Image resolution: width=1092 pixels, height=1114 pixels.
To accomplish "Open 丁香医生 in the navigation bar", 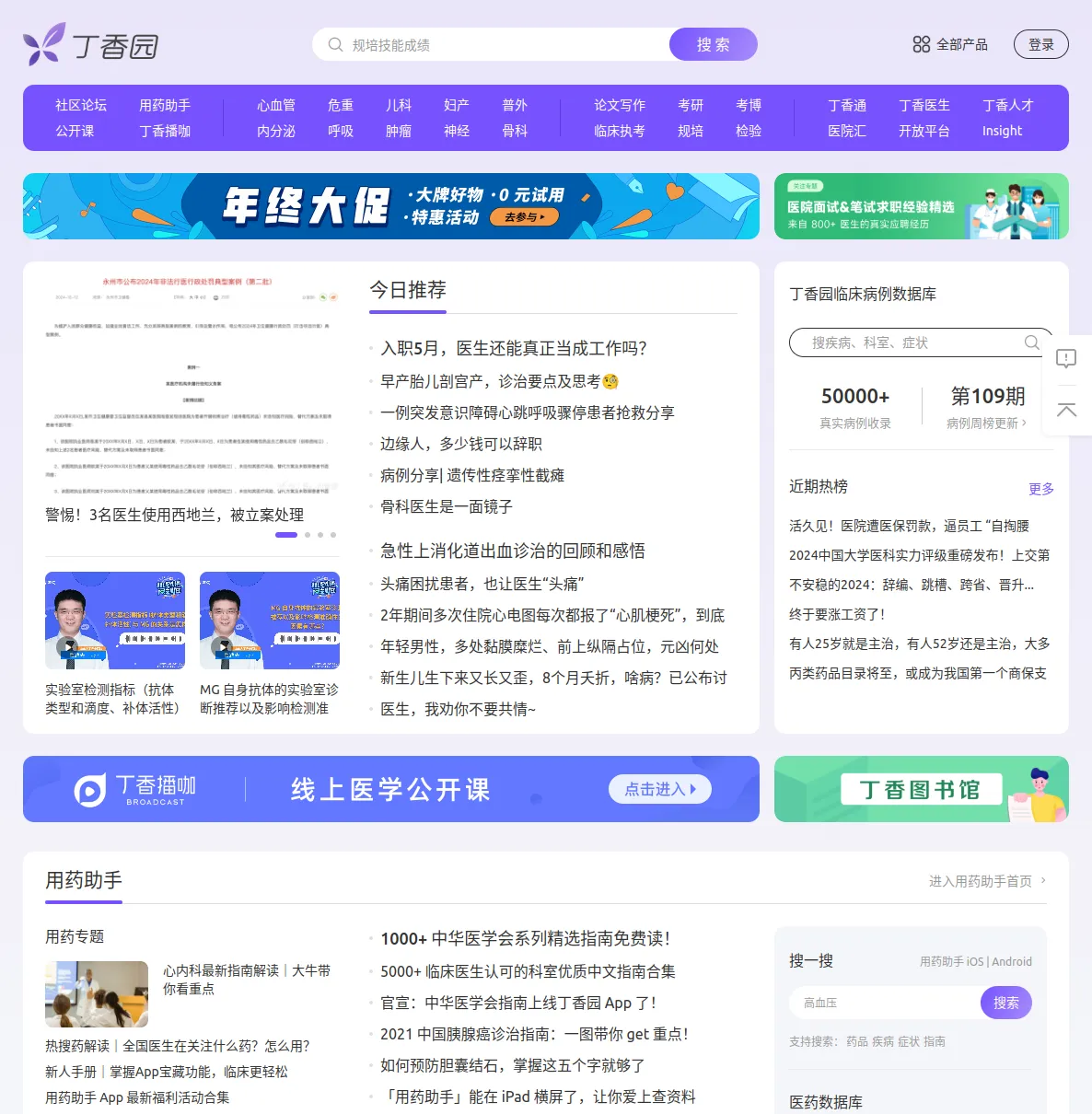I will click(924, 105).
